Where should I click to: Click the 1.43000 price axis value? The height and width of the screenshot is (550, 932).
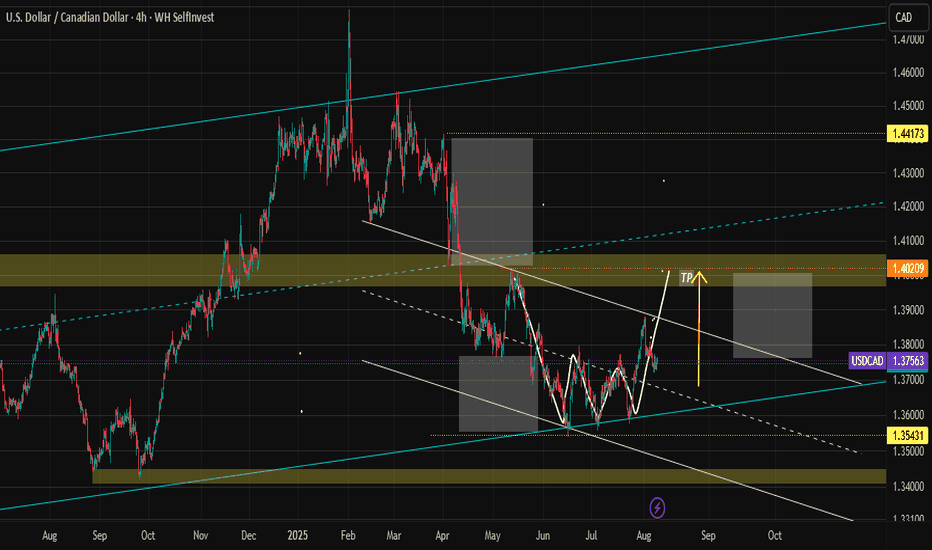[908, 173]
